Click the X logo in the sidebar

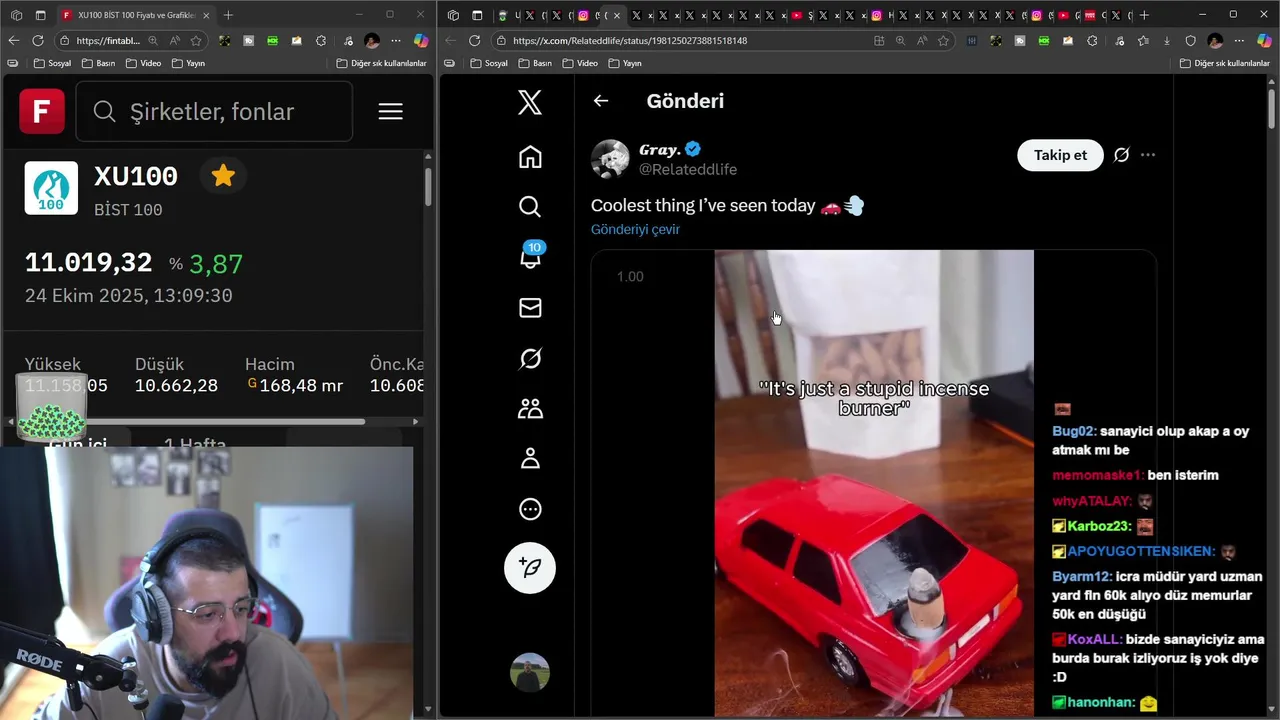[530, 102]
